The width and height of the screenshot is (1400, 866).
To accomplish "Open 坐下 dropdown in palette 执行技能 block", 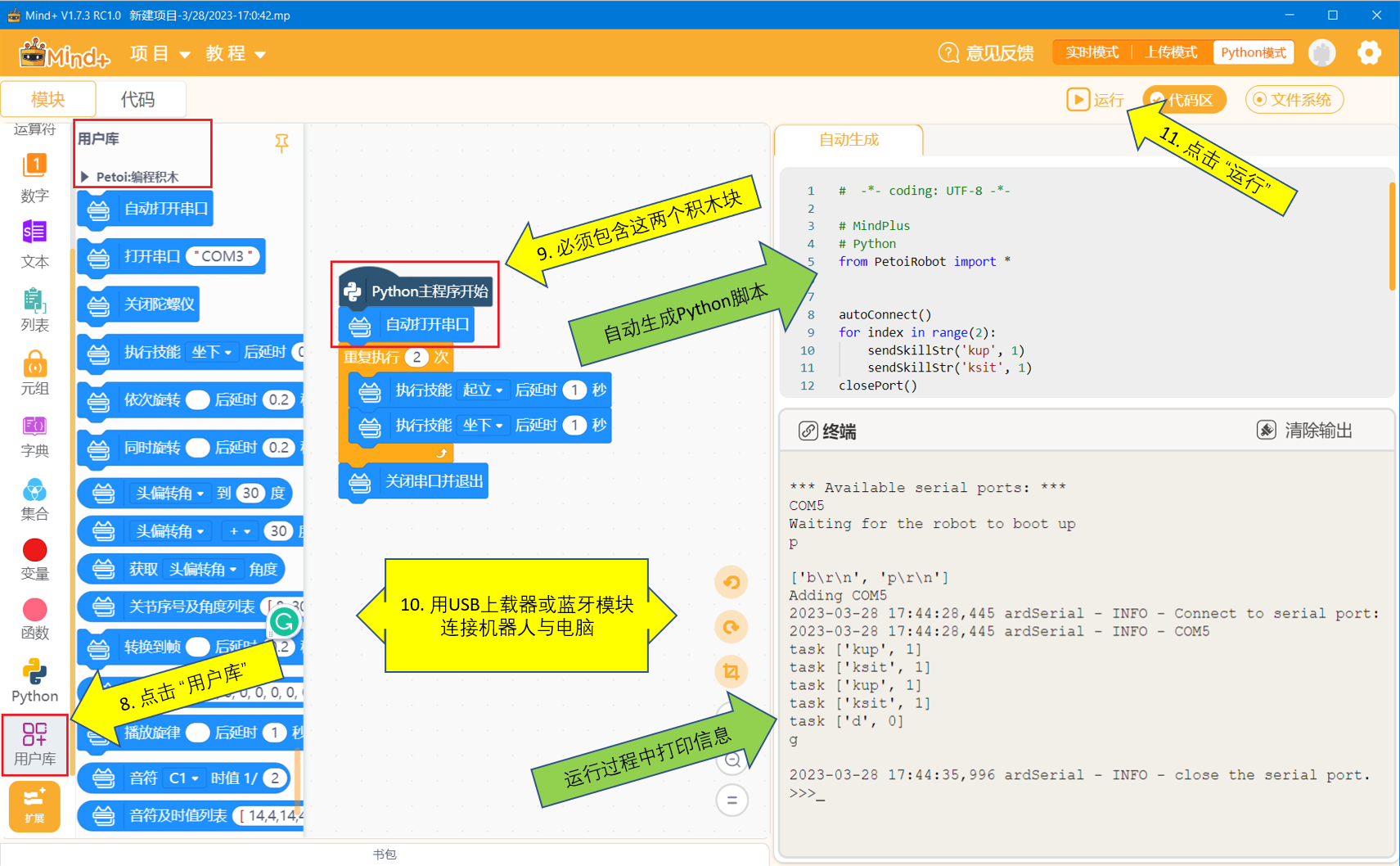I will tap(211, 353).
